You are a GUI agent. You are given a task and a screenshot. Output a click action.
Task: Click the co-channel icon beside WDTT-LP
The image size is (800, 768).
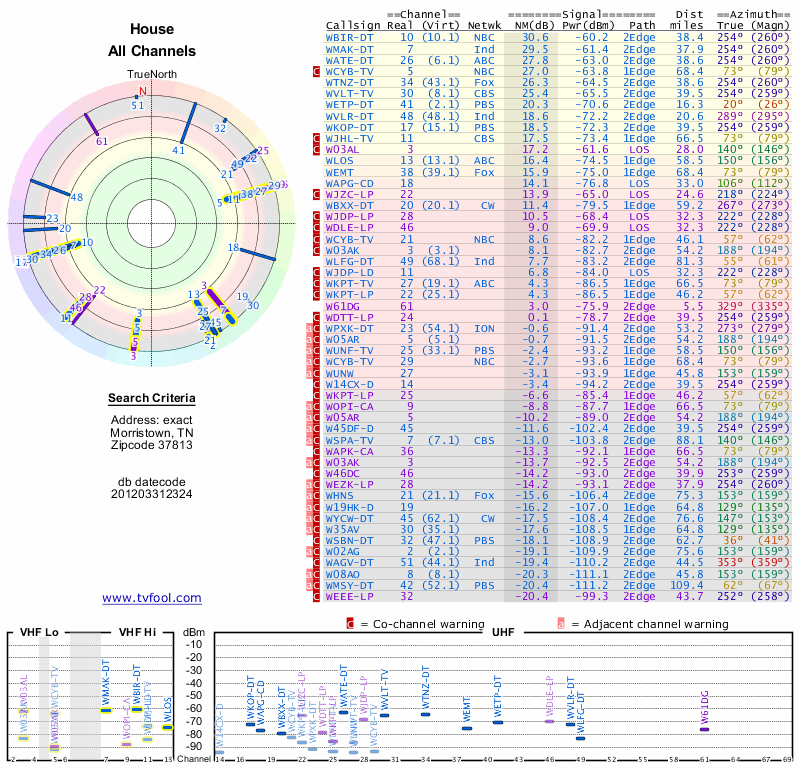[x=316, y=317]
